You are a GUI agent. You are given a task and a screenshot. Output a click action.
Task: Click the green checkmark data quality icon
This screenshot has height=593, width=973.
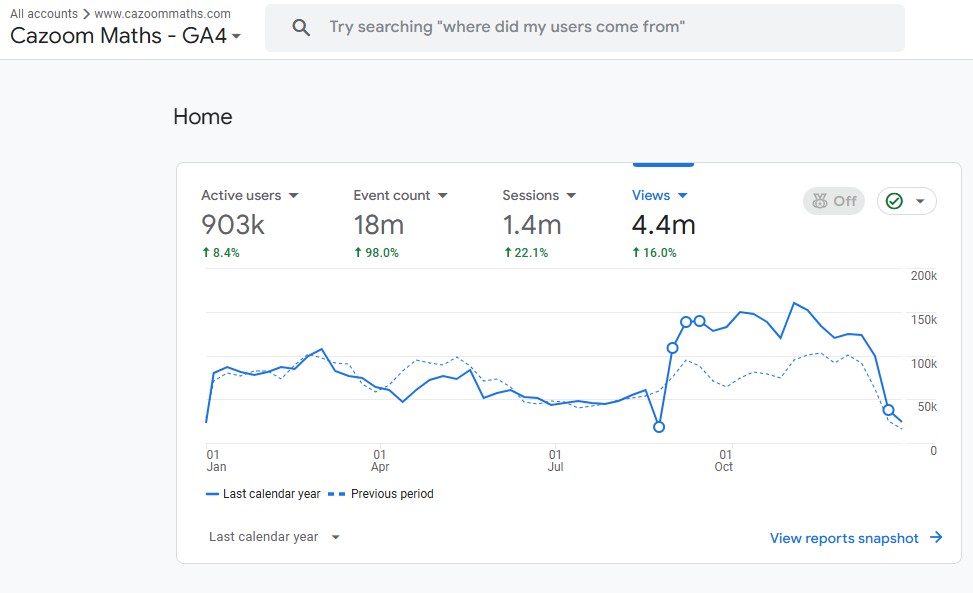894,201
